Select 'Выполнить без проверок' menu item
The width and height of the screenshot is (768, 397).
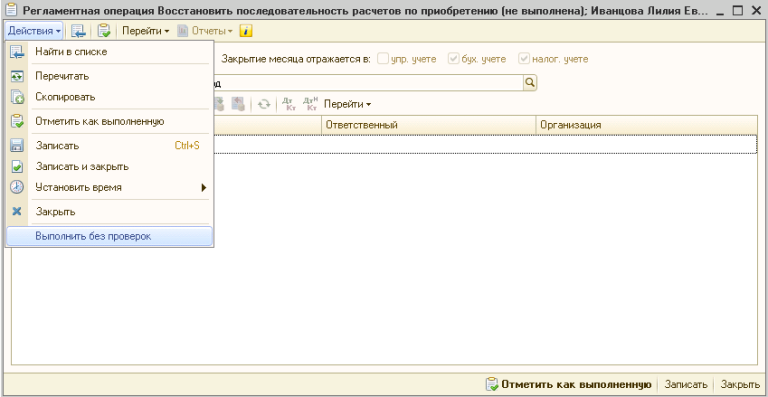[110, 236]
